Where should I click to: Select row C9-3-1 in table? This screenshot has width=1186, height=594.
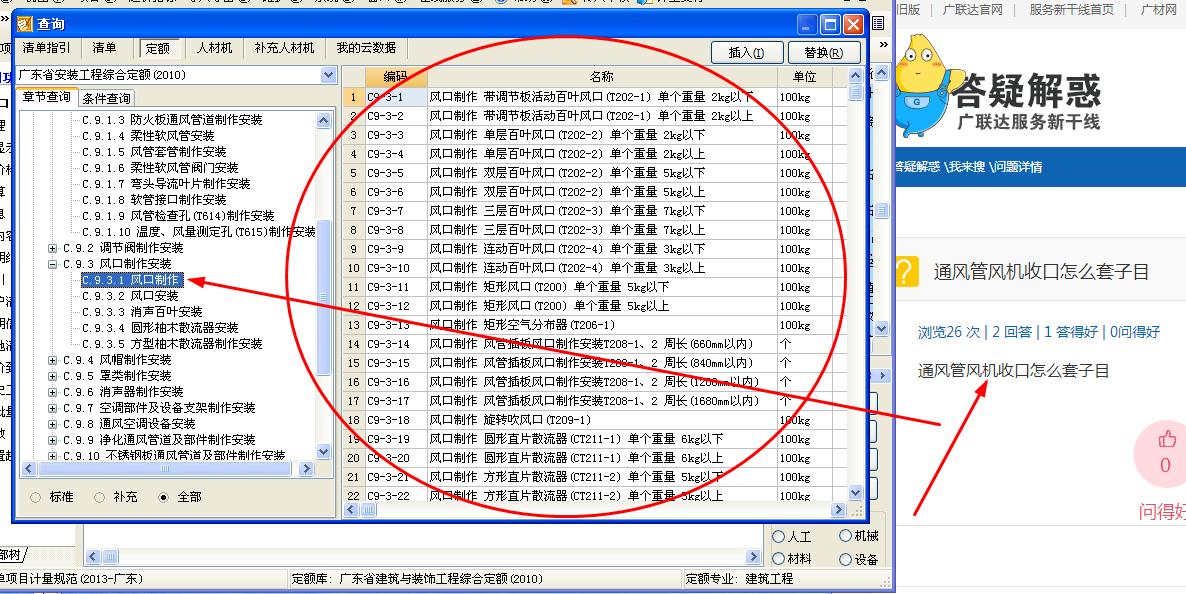coord(595,97)
